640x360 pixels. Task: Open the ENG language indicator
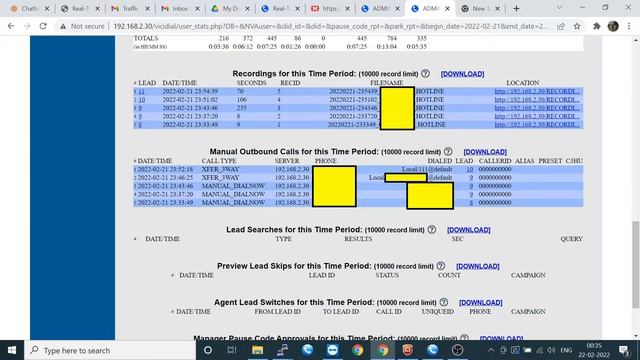[566, 350]
